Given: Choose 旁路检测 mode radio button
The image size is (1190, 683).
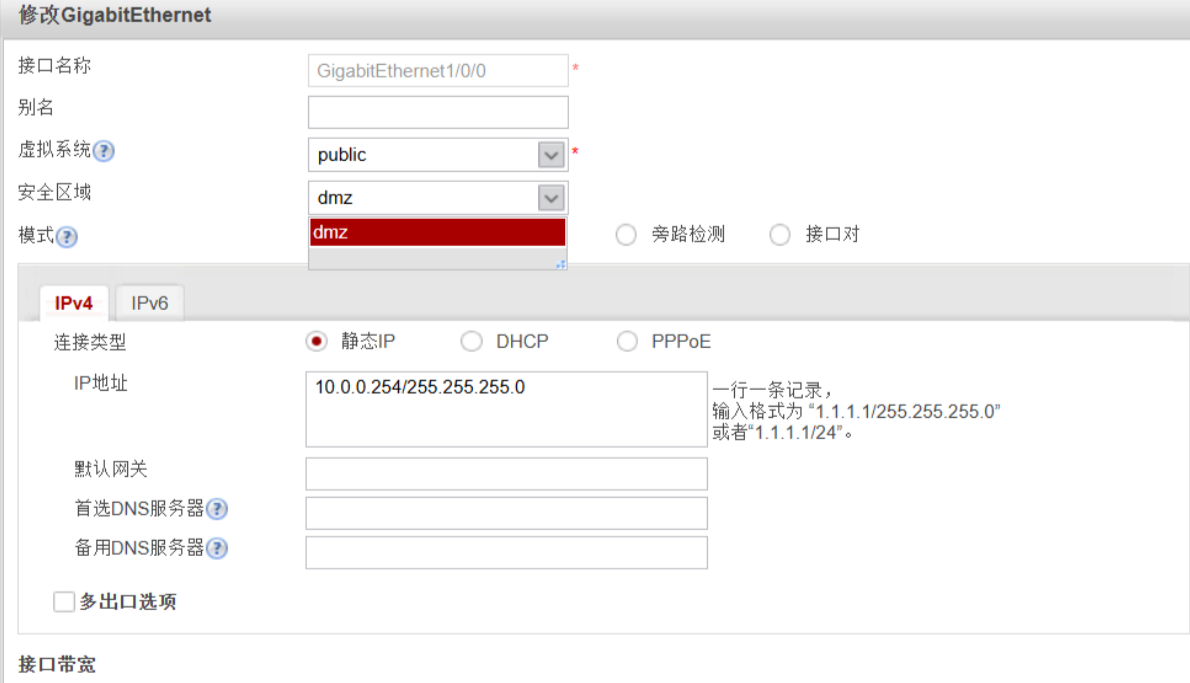Looking at the screenshot, I should (x=626, y=234).
